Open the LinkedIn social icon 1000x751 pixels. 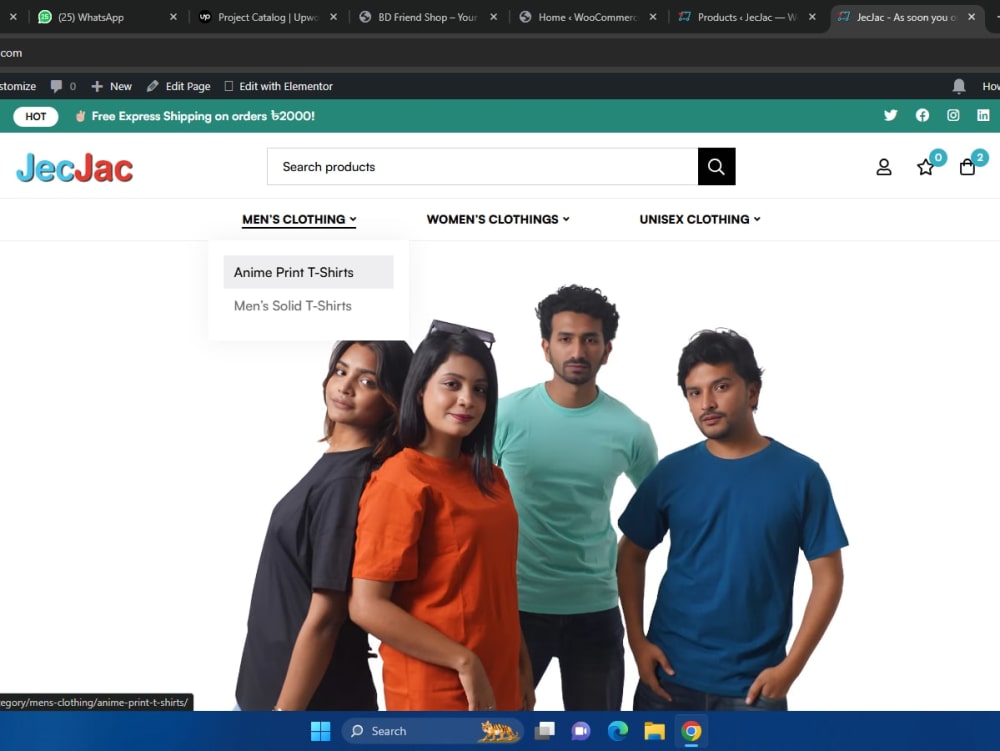pyautogui.click(x=983, y=115)
